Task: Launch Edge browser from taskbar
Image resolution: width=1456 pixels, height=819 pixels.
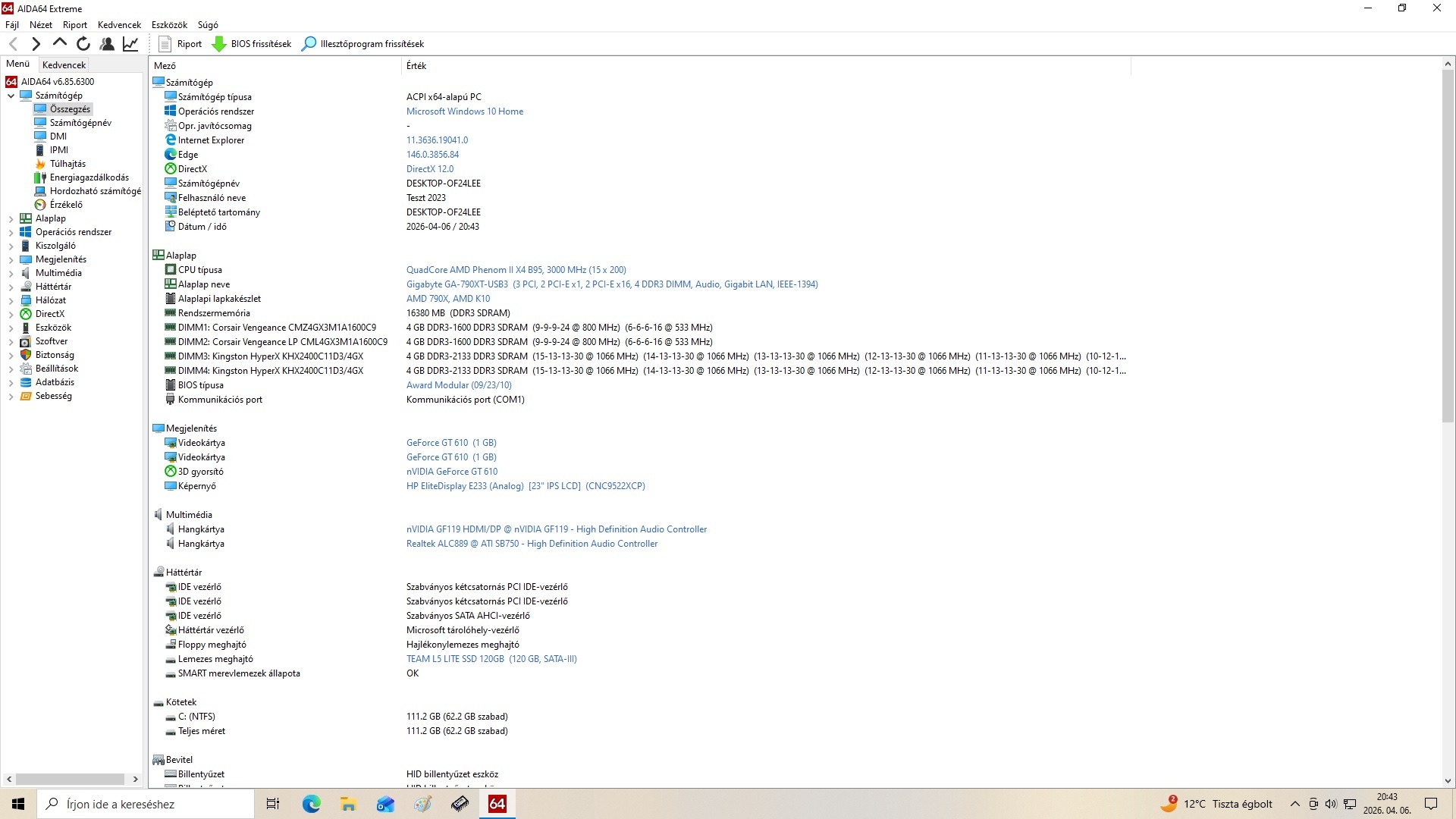Action: click(311, 804)
